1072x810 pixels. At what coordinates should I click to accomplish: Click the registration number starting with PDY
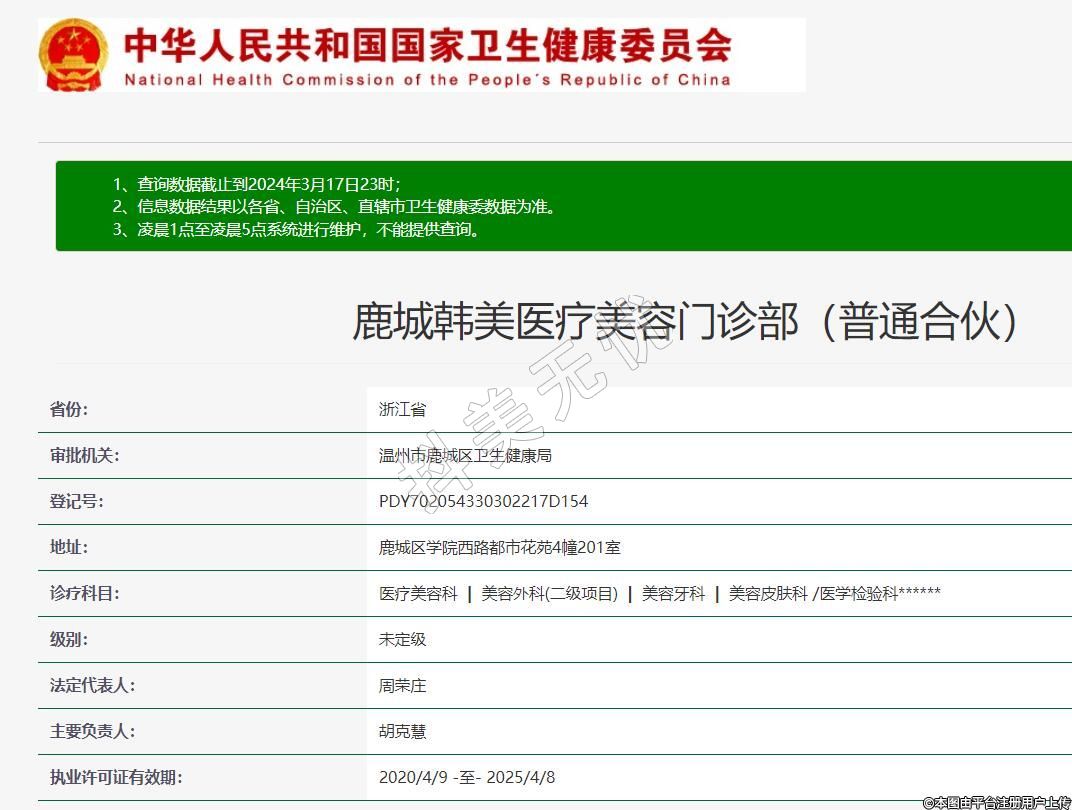click(483, 501)
